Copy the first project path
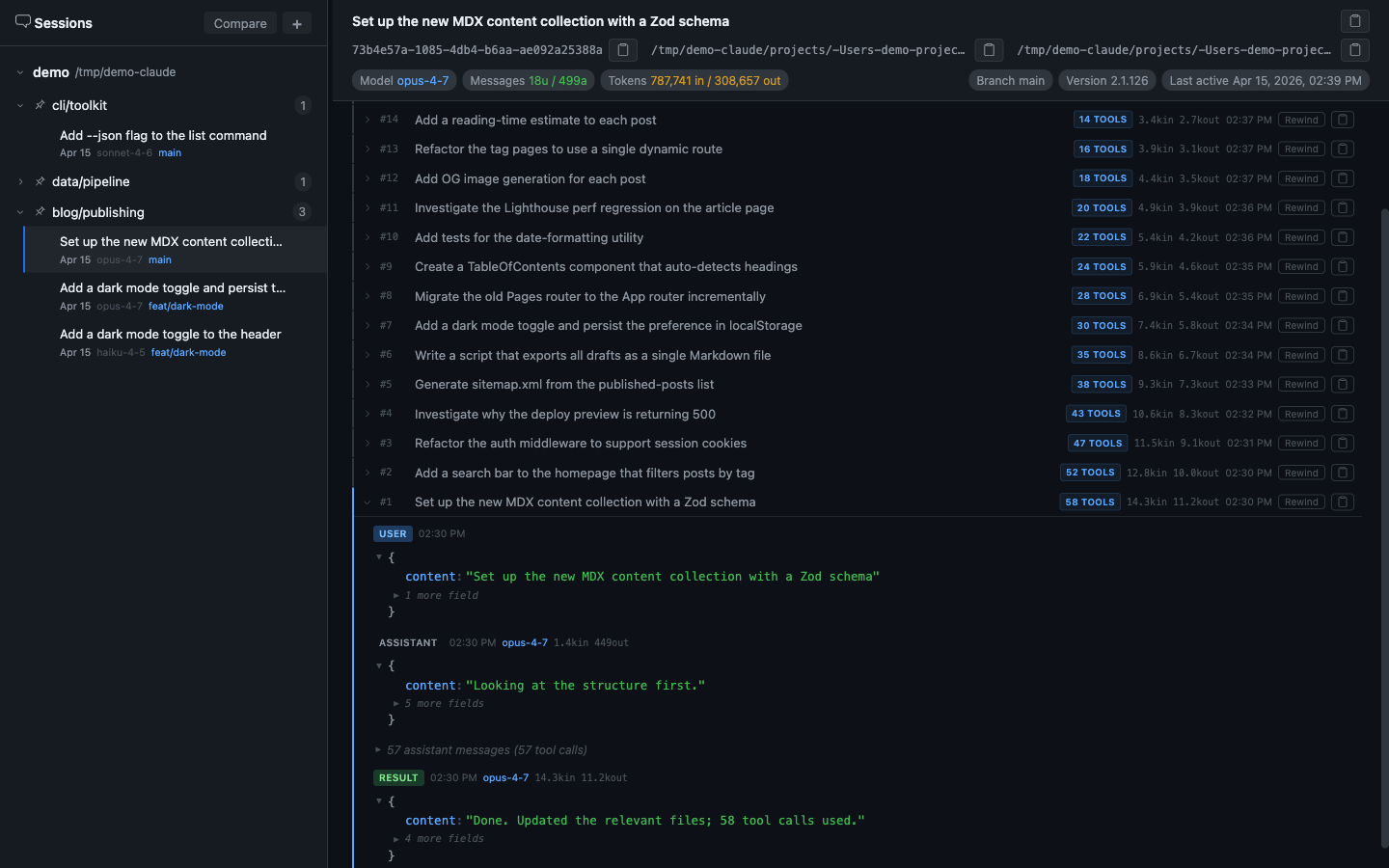Viewport: 1389px width, 868px height. point(989,49)
